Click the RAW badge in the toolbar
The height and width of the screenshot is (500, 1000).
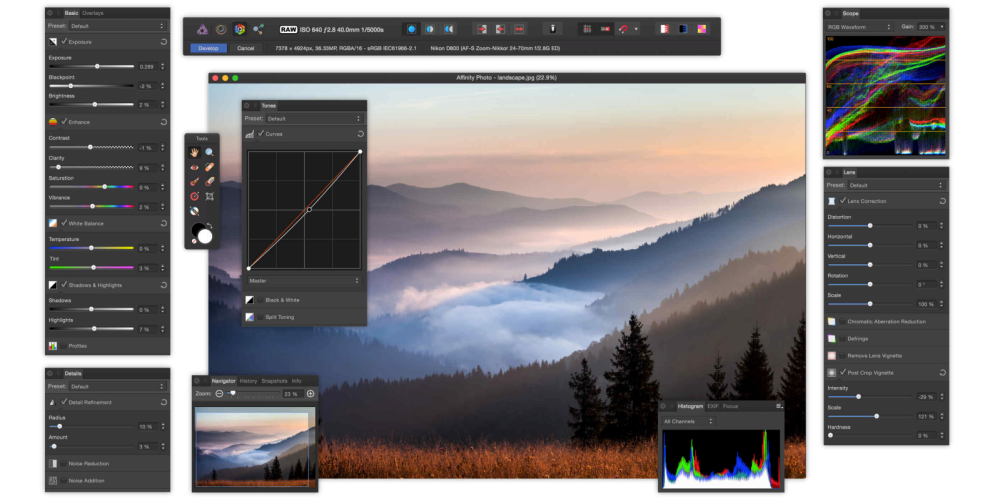pos(288,30)
